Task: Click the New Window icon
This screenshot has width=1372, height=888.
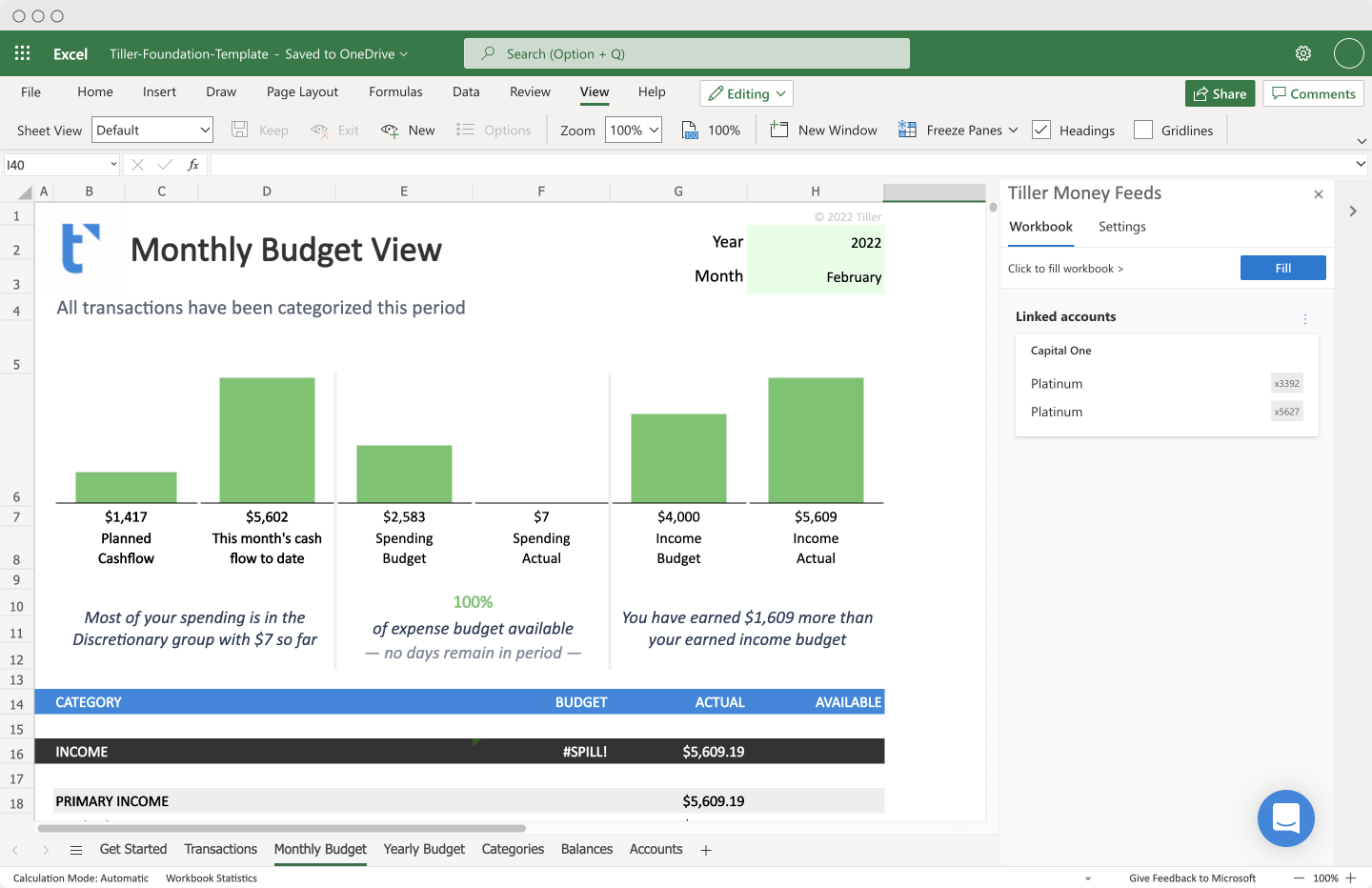Action: click(x=779, y=130)
